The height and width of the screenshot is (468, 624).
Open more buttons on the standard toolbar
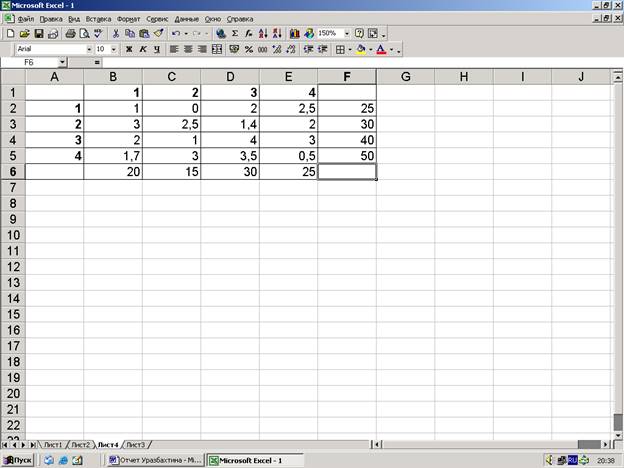coord(384,34)
